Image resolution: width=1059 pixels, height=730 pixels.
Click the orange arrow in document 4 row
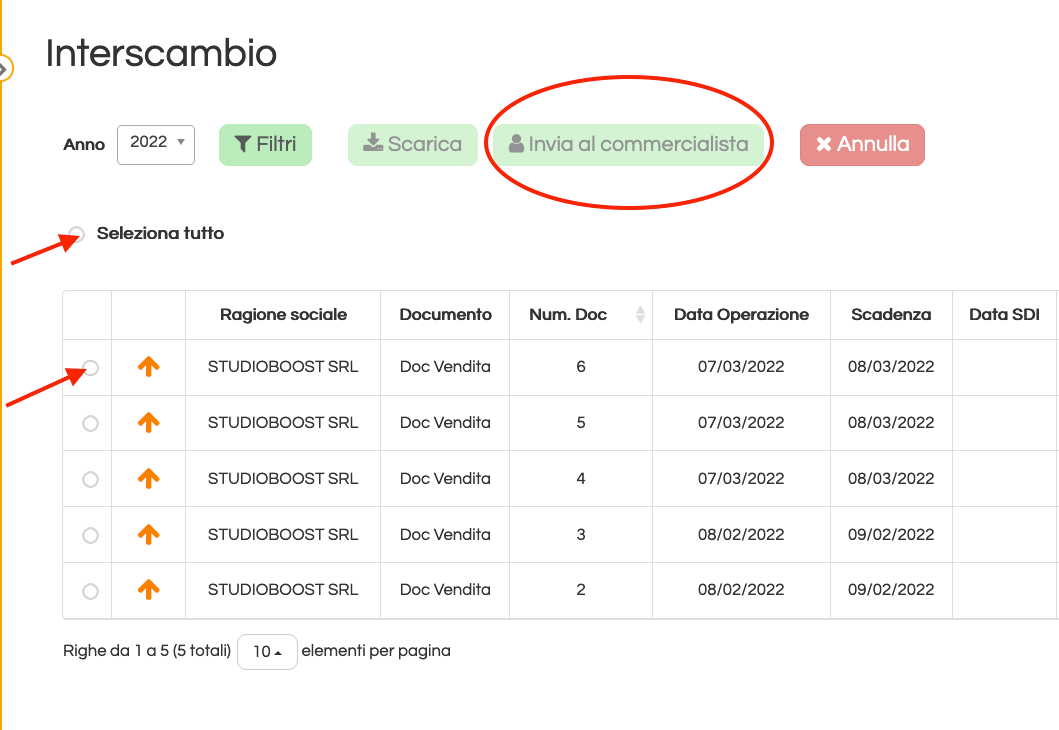pyautogui.click(x=149, y=479)
